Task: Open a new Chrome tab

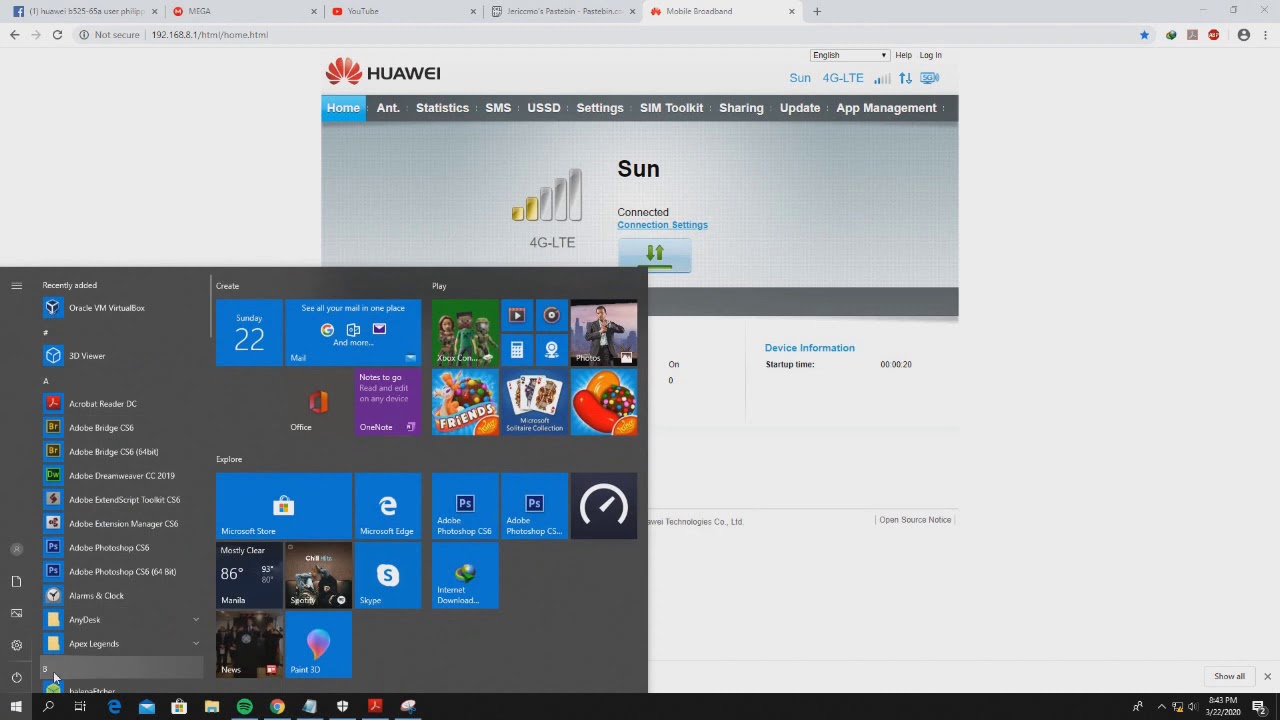Action: coord(817,11)
